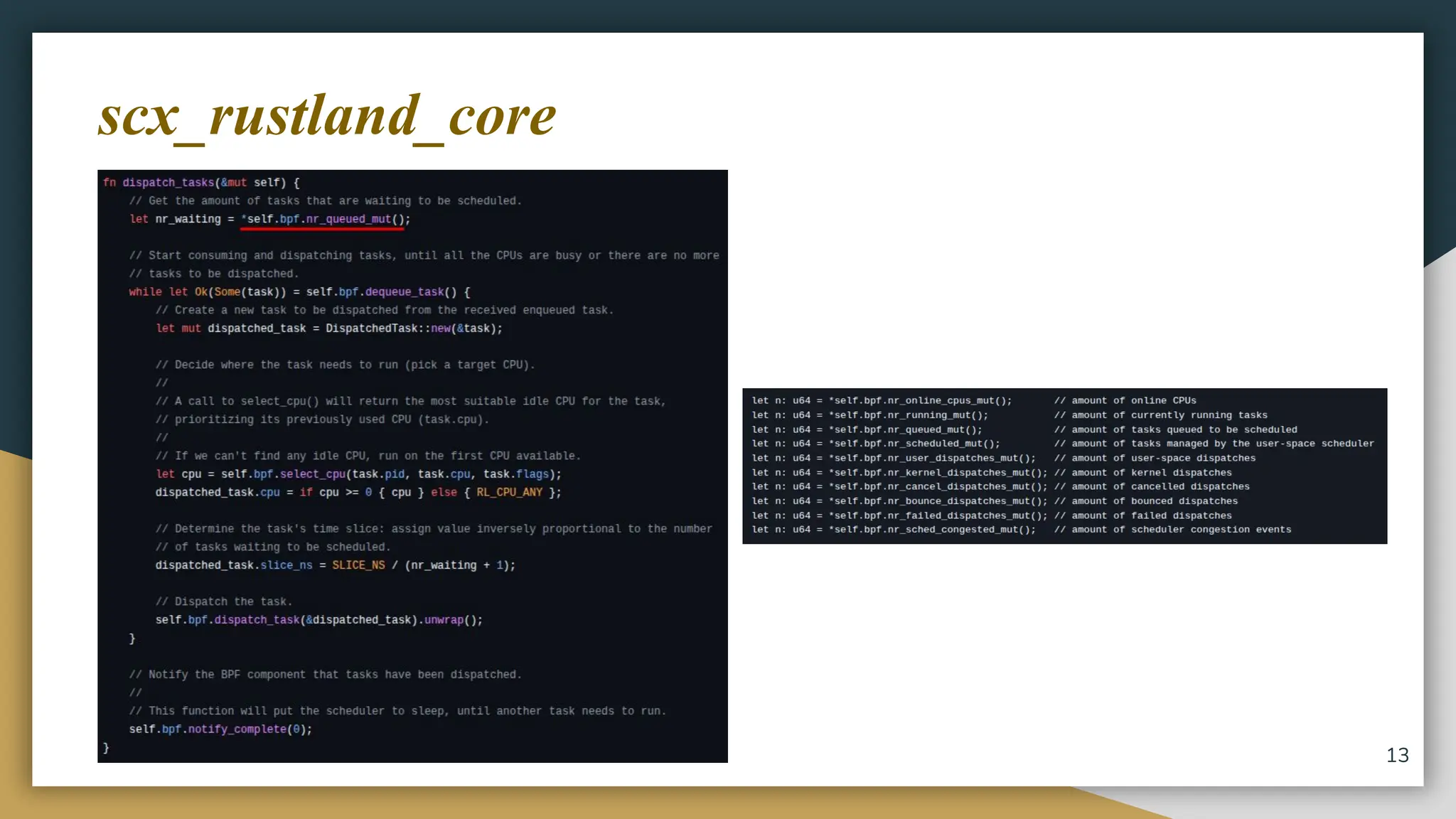Click the DispatchedTask::new assignment line

pyautogui.click(x=329, y=328)
